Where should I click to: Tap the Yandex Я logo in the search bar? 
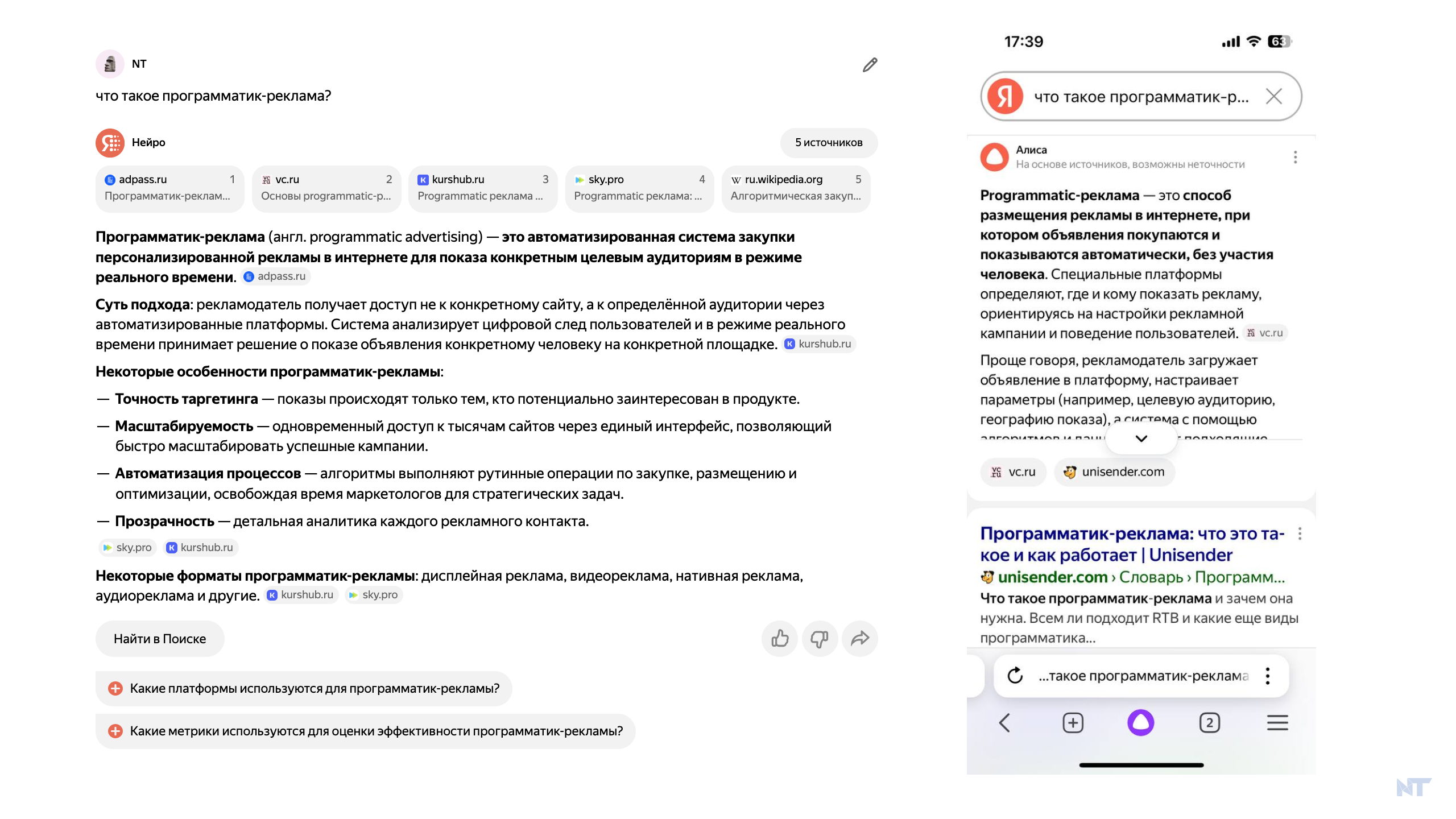pyautogui.click(x=1005, y=96)
